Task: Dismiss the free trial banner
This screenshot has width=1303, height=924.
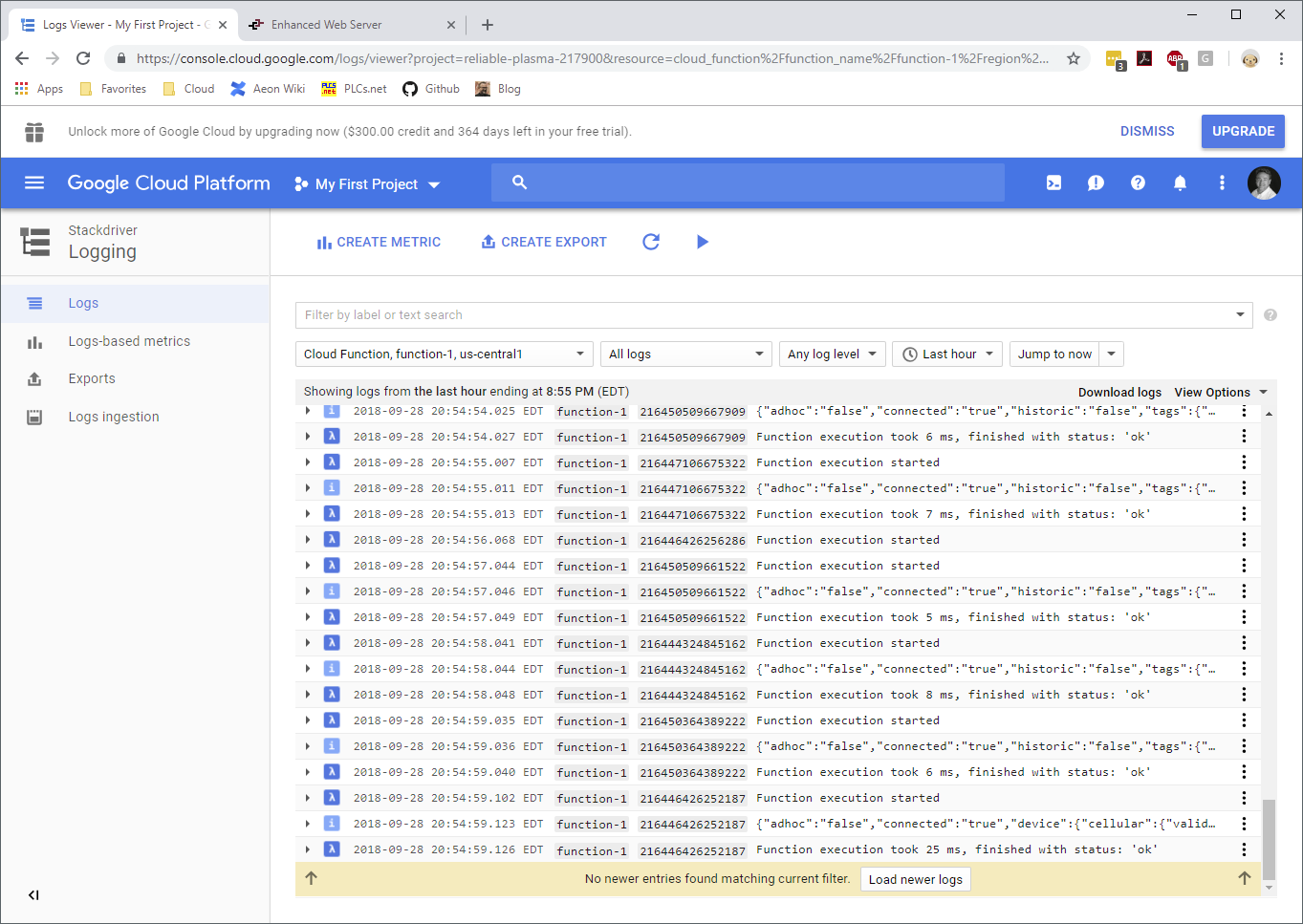Action: click(1147, 131)
